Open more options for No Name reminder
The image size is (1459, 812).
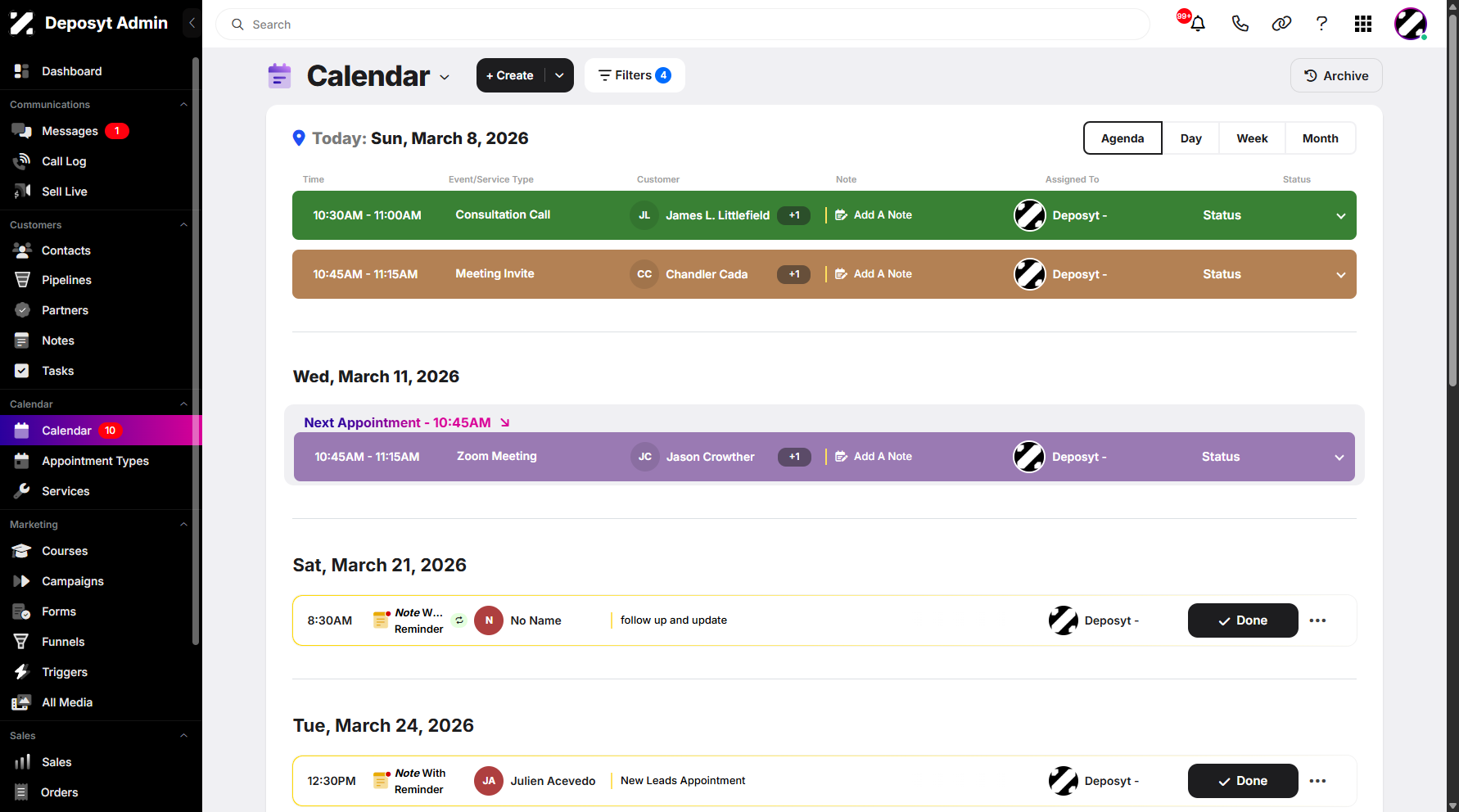[1317, 620]
